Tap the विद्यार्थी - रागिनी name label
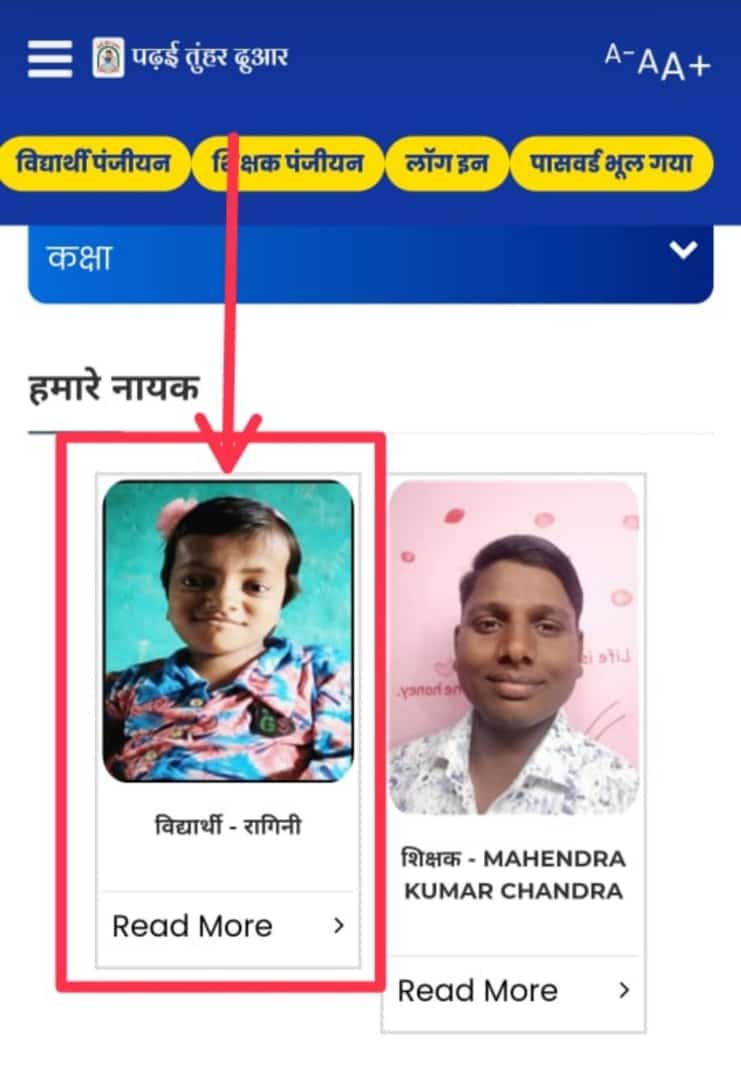This screenshot has width=741, height=1080. 228,824
